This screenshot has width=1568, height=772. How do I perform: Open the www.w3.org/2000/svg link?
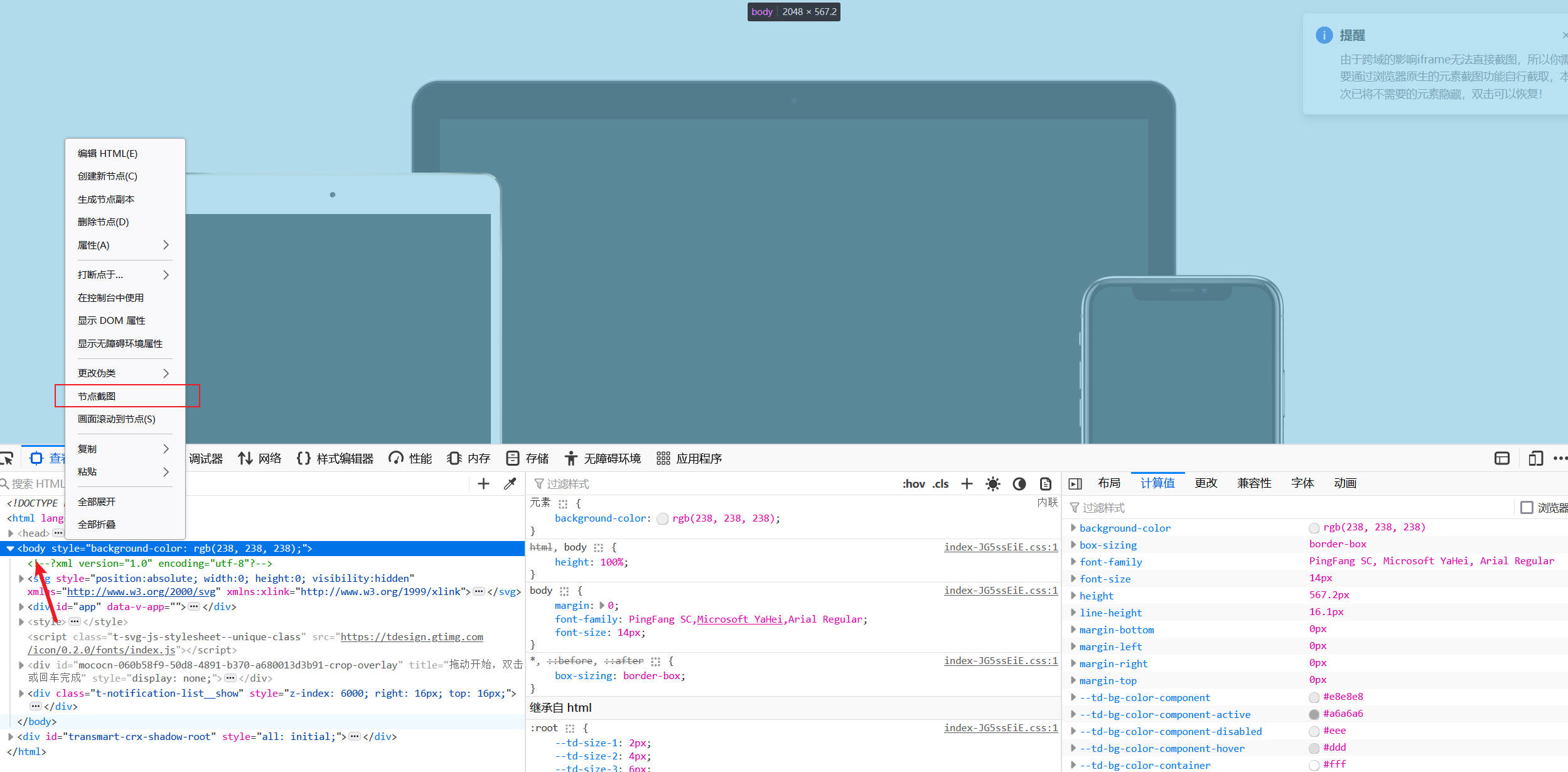[x=143, y=592]
